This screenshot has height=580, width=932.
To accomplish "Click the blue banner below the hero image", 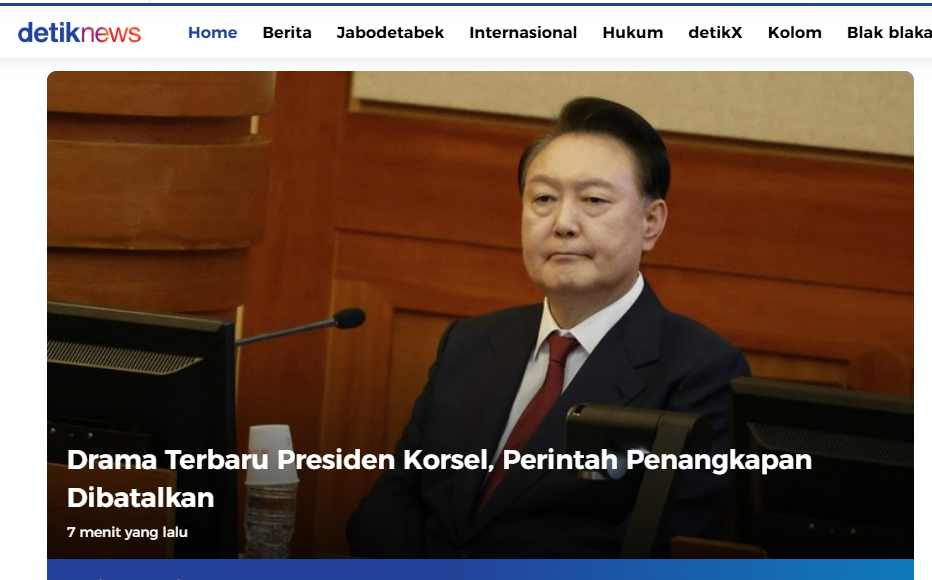I will pos(480,569).
